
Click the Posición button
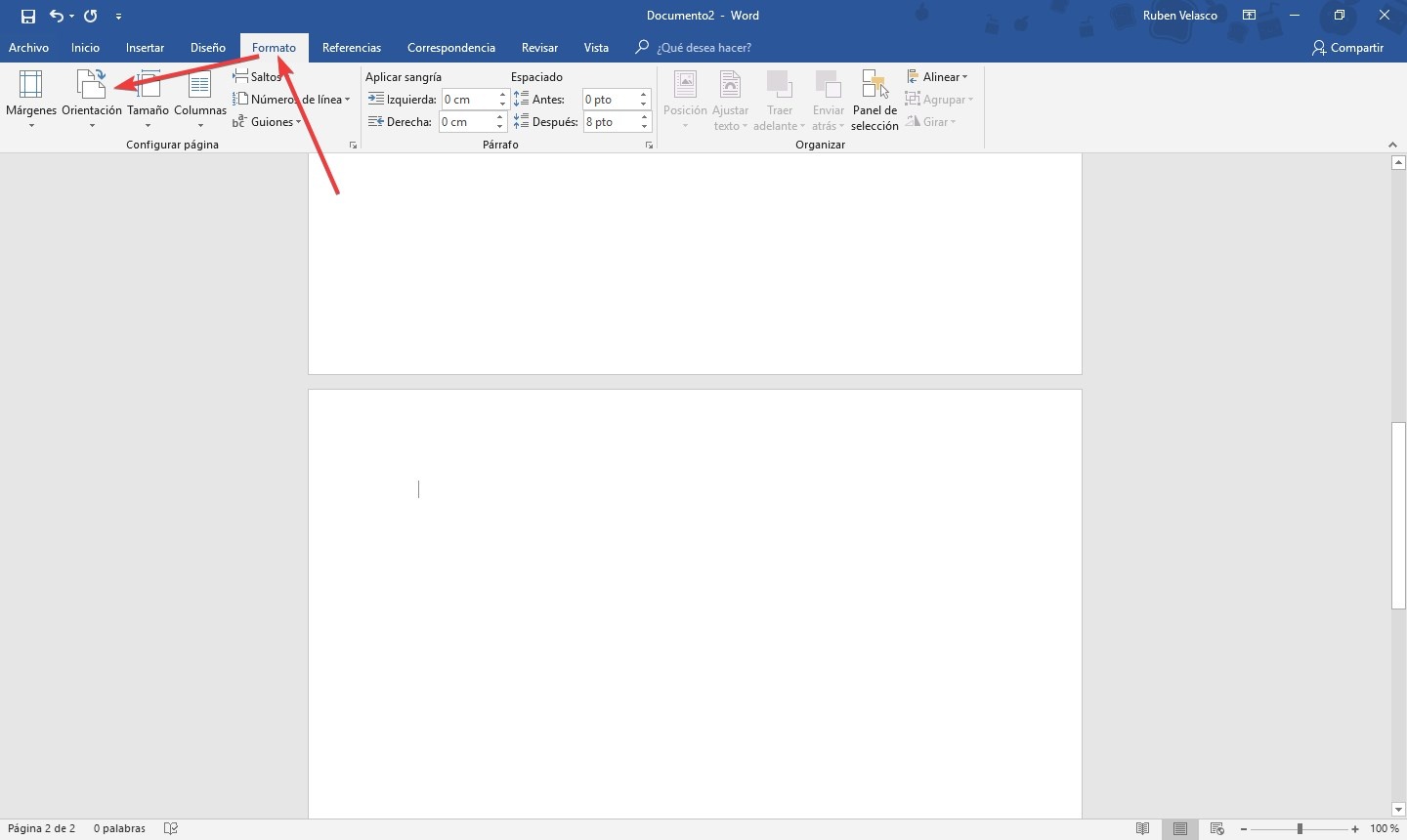685,100
